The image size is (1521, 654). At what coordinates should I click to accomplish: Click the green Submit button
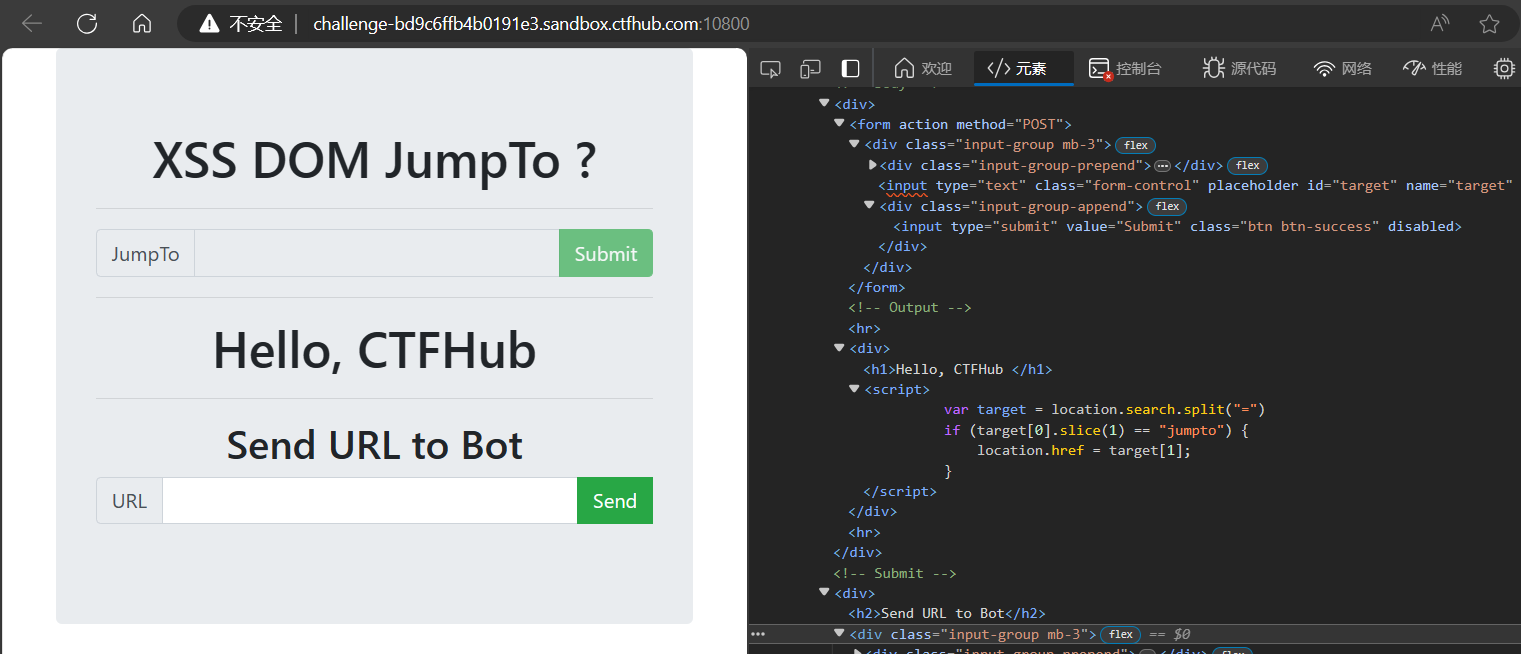(606, 253)
